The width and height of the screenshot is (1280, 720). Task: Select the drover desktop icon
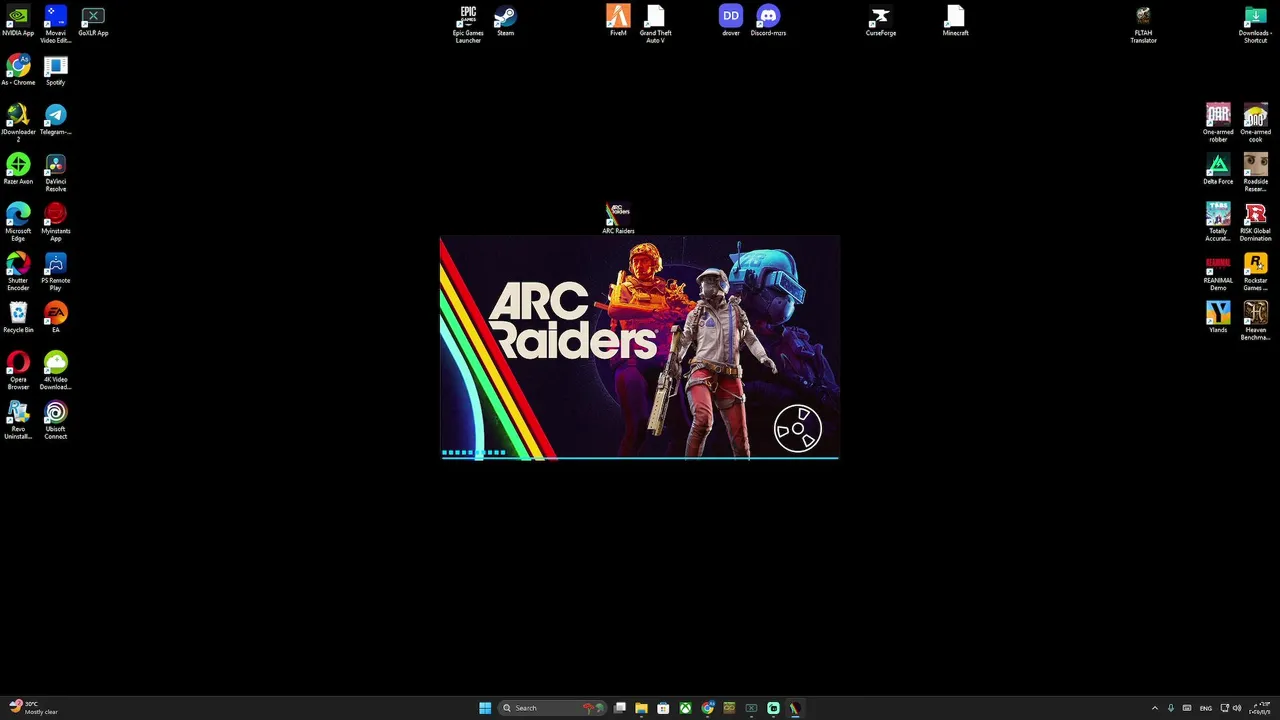731,21
